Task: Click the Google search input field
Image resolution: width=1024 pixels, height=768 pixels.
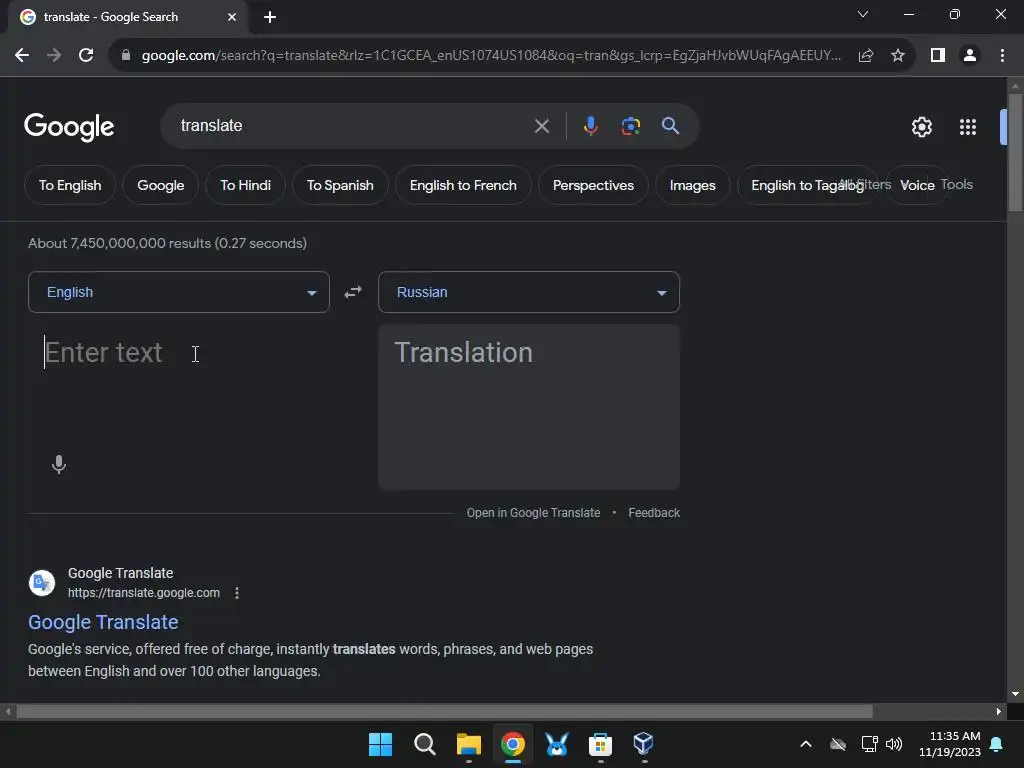Action: pos(353,125)
